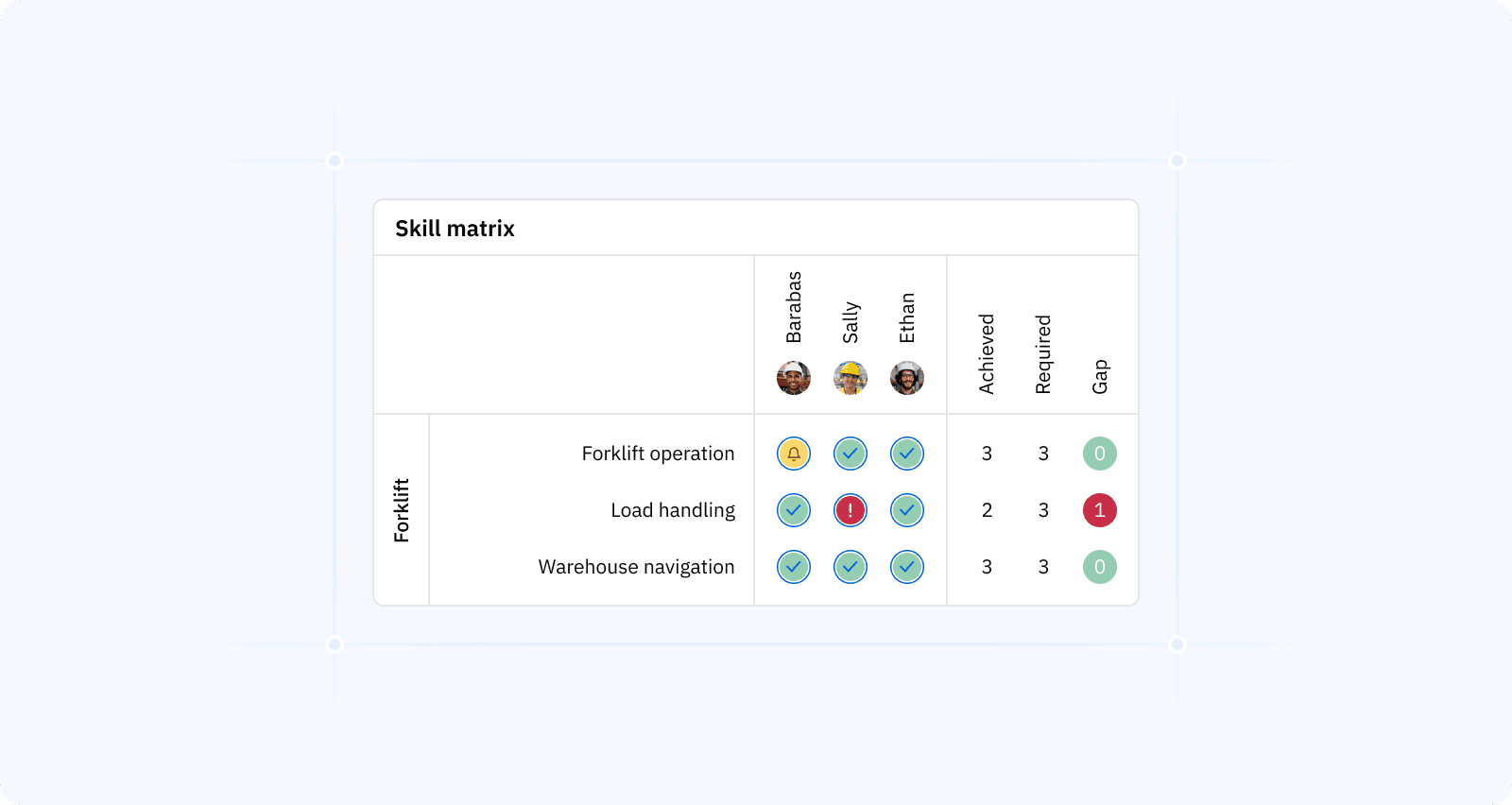Screen dimensions: 1512x805
Task: Select the Load handling skill label
Action: click(x=673, y=510)
